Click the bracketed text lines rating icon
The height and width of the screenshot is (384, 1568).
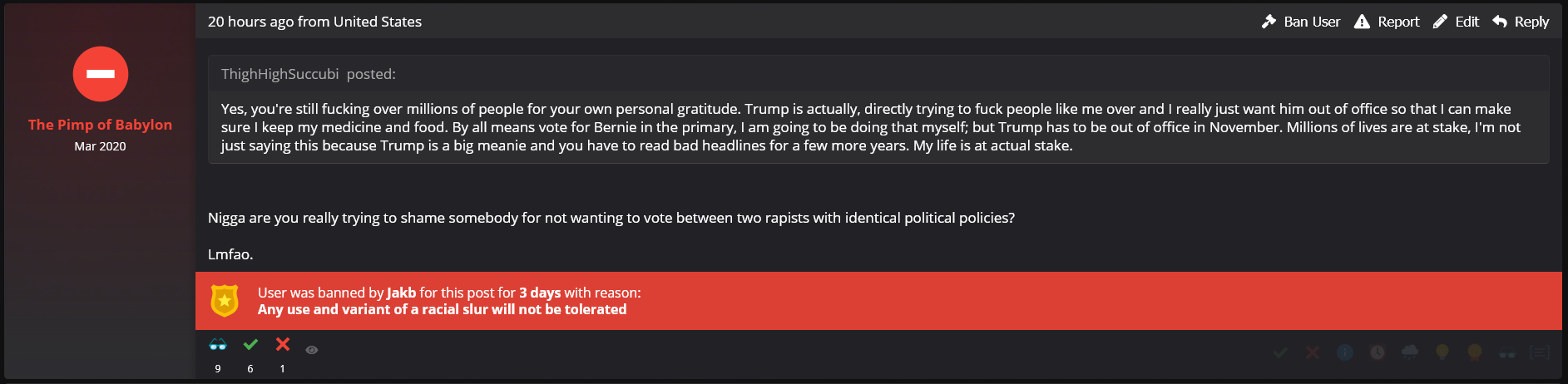1540,352
